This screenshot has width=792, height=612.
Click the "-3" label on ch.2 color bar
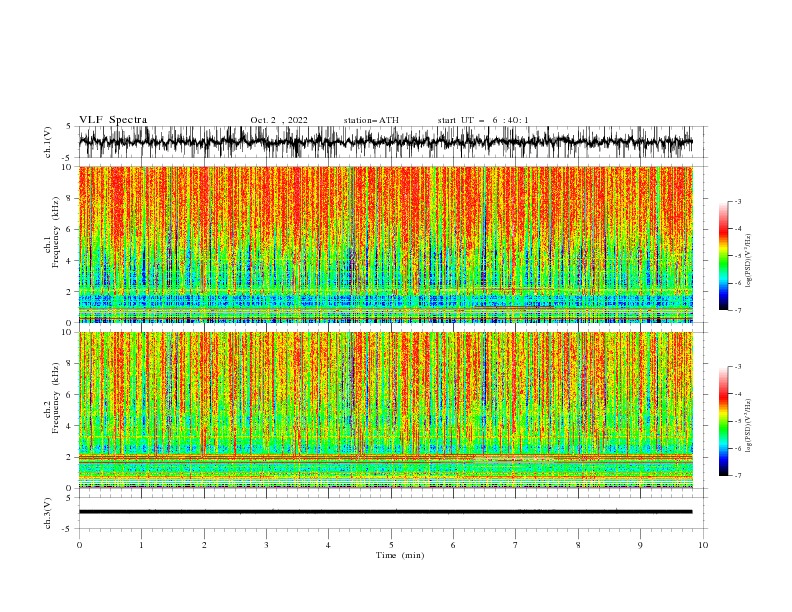(x=737, y=367)
